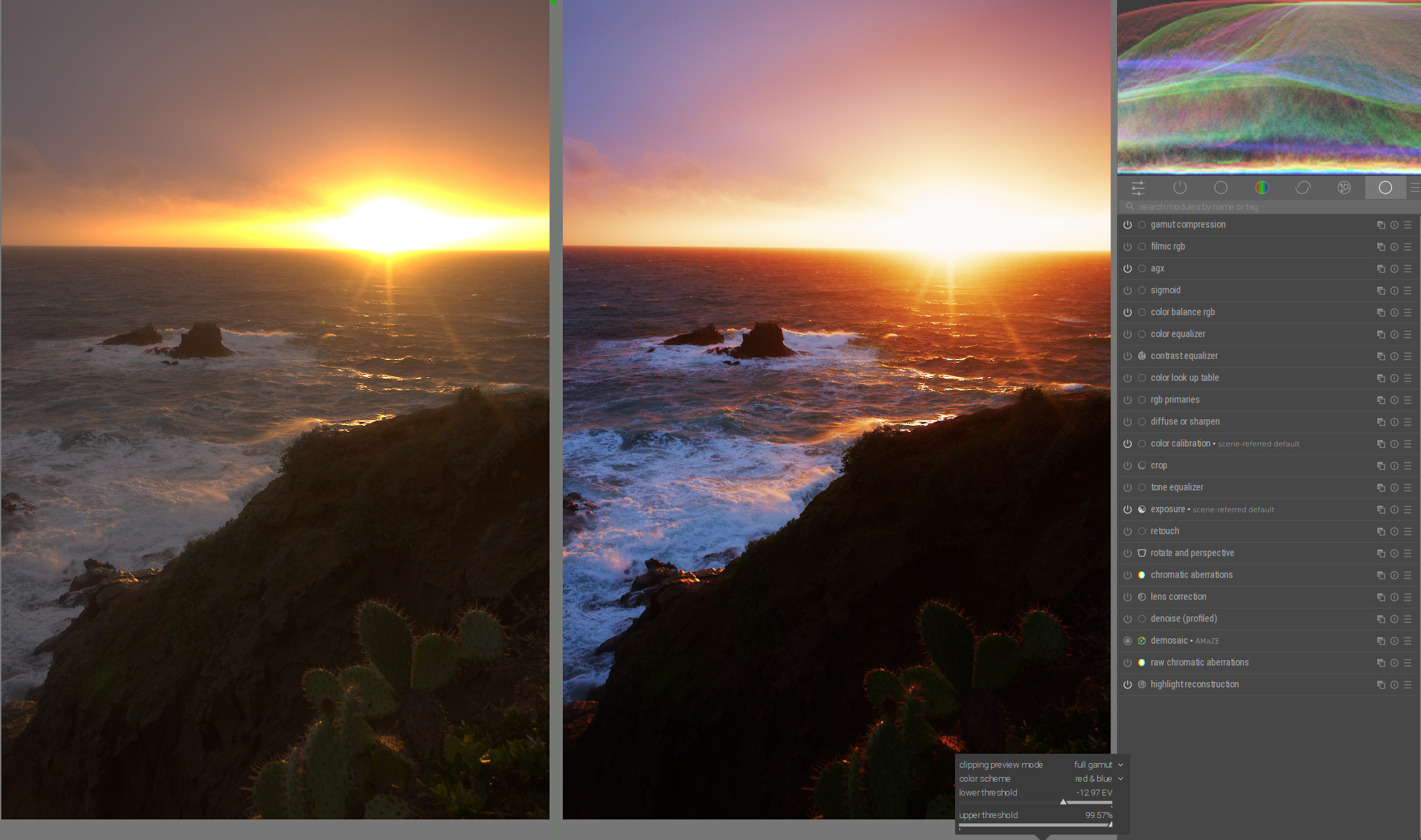Screen dimensions: 1421x840
Task: Open the effects module group tab
Action: point(1344,188)
